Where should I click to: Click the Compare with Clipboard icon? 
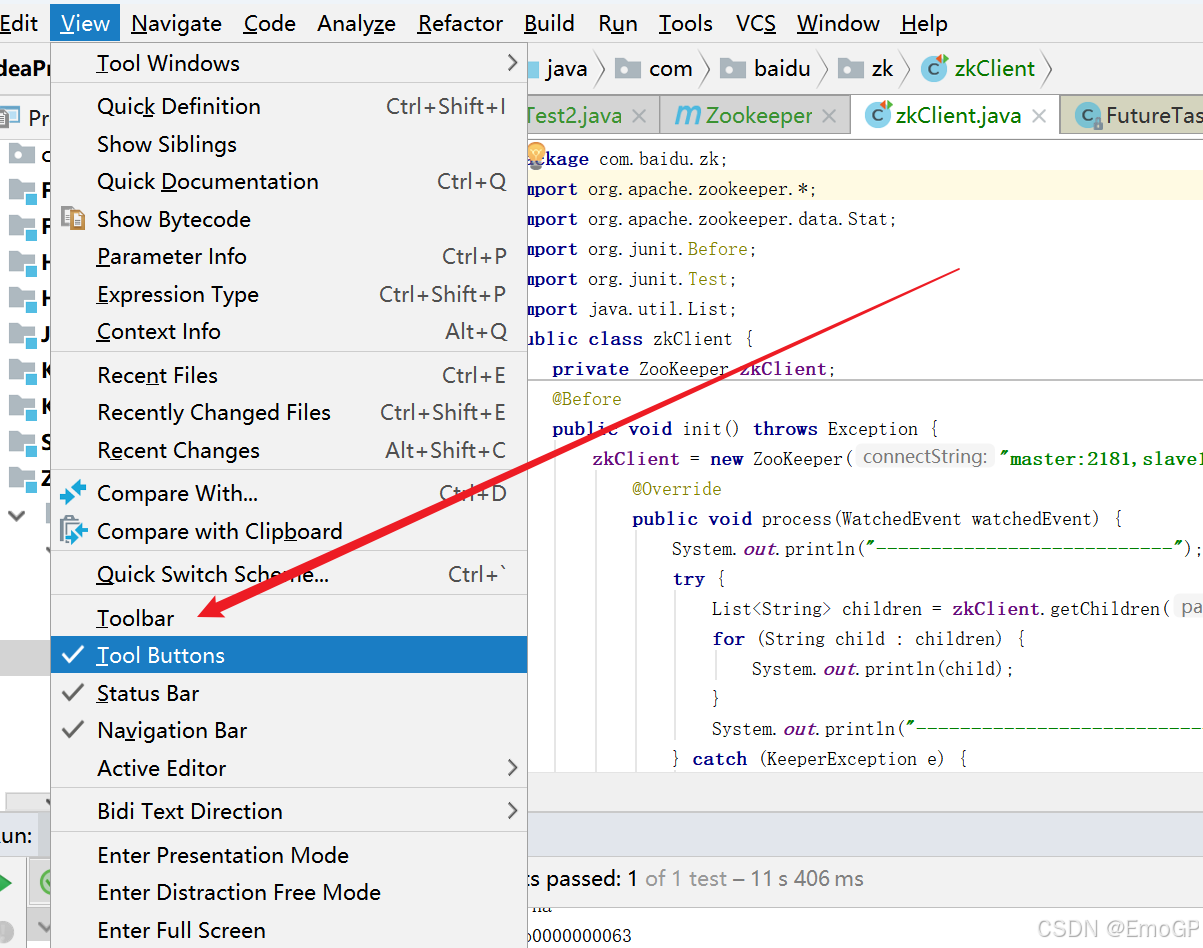73,530
